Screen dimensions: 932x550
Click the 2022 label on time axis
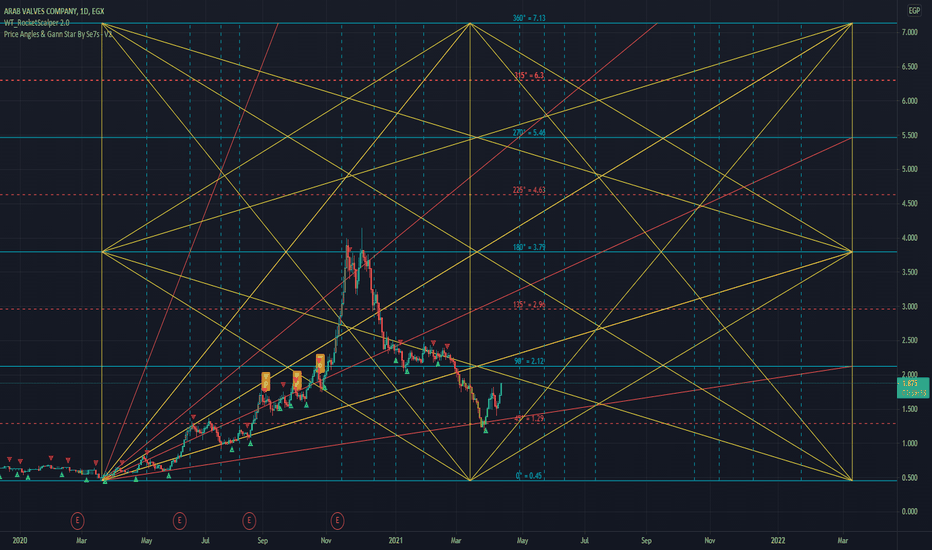[x=778, y=540]
